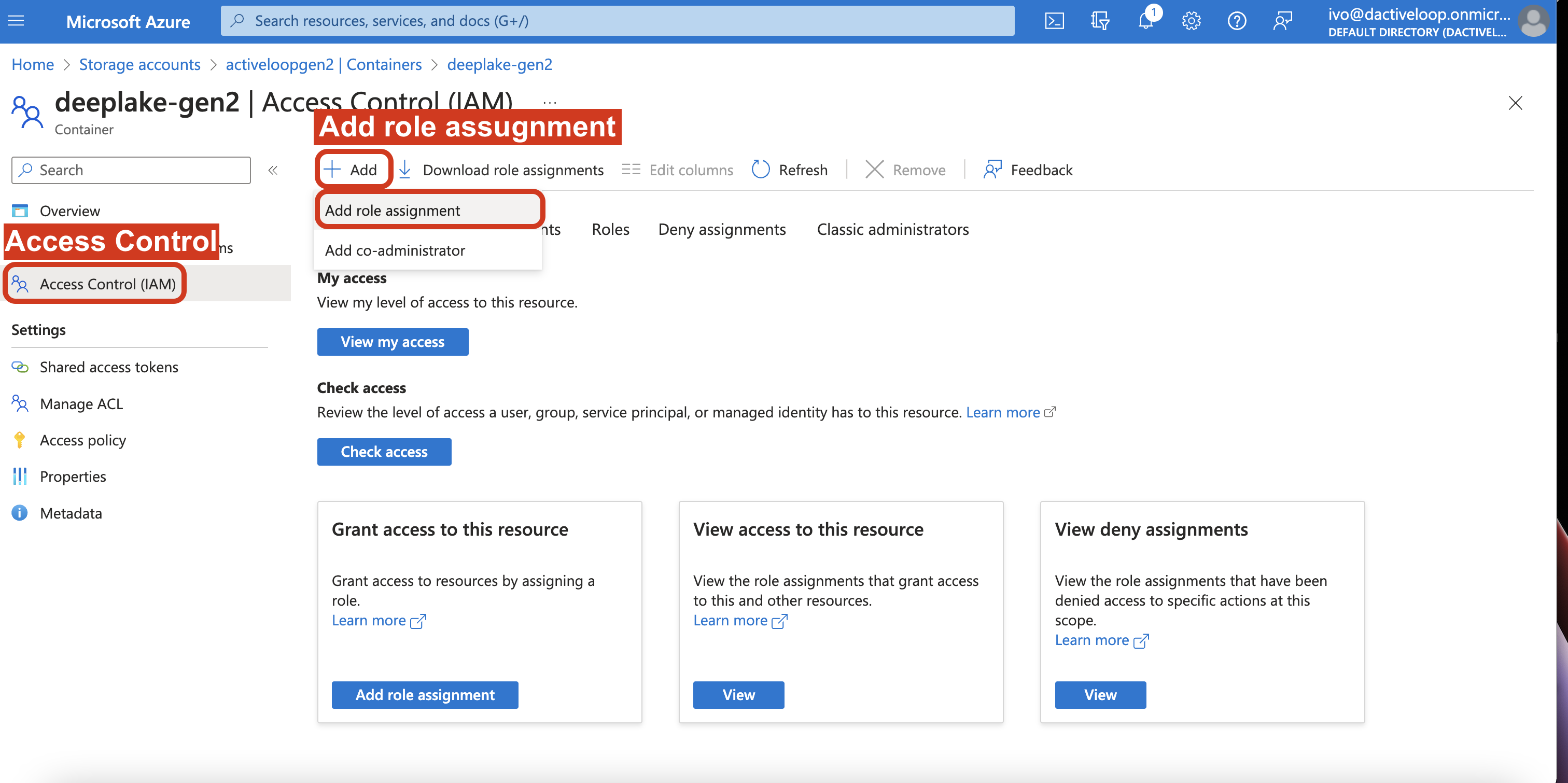The height and width of the screenshot is (783, 1568).
Task: Open the notifications bell
Action: tap(1145, 21)
